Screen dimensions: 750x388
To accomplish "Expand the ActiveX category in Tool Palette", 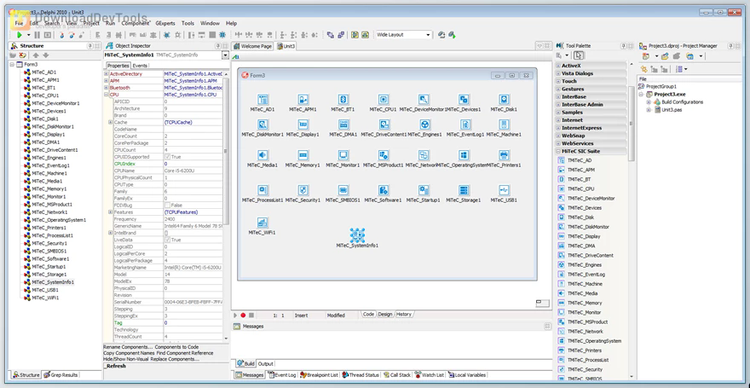I will (x=558, y=66).
